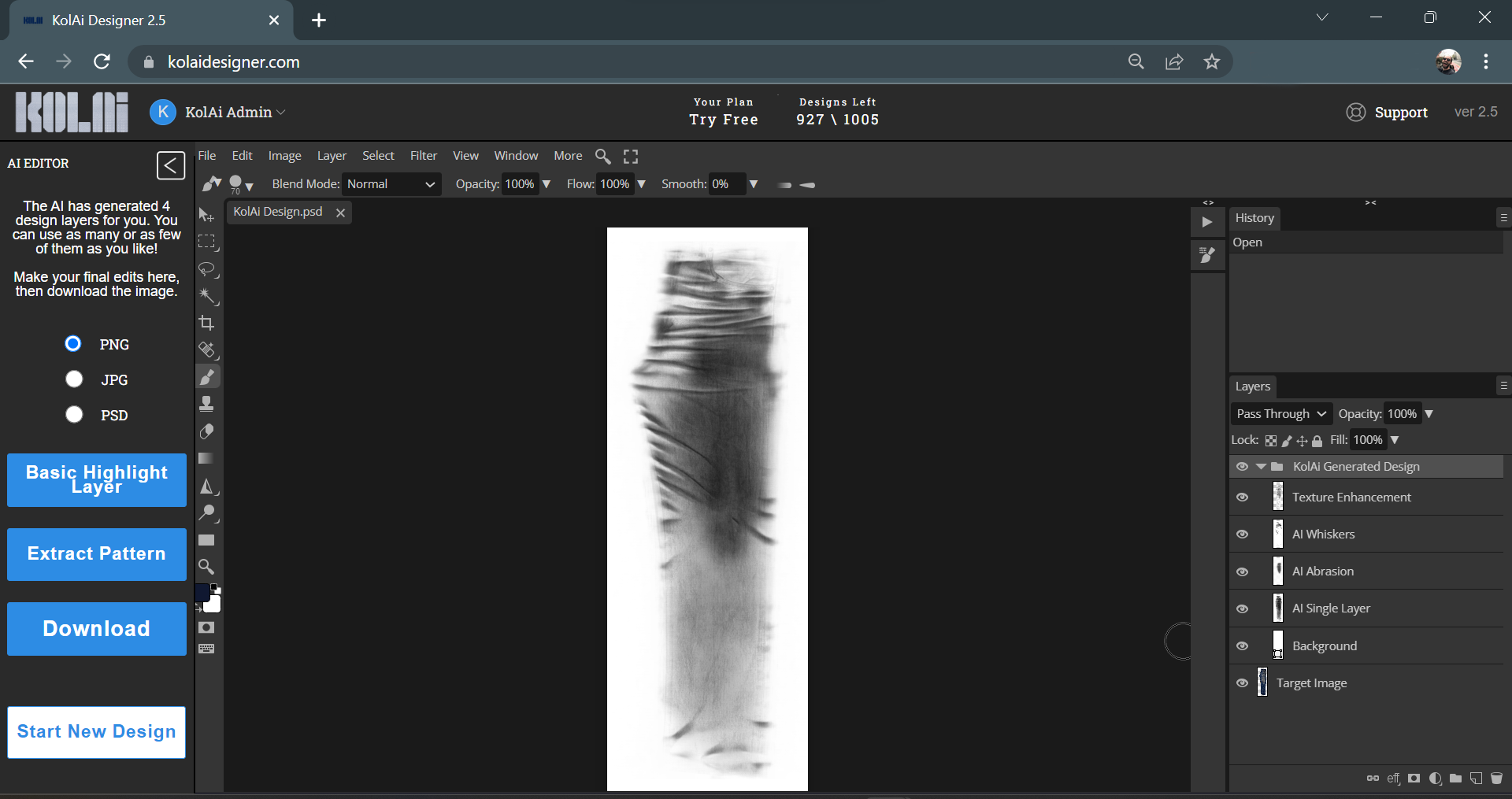Add a layer mask icon
The image size is (1512, 799).
click(1414, 779)
